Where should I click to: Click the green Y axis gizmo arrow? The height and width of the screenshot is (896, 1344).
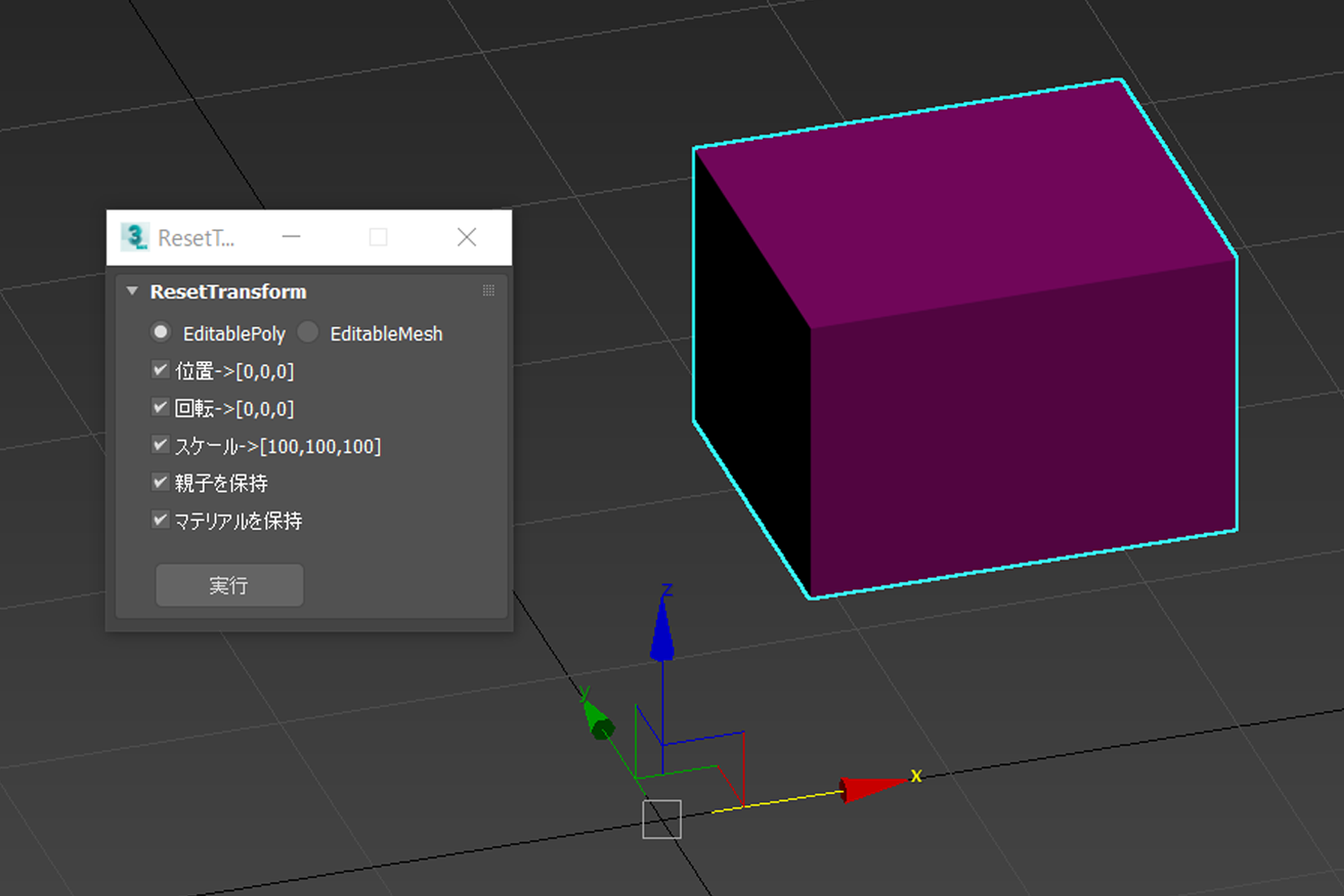point(598,719)
